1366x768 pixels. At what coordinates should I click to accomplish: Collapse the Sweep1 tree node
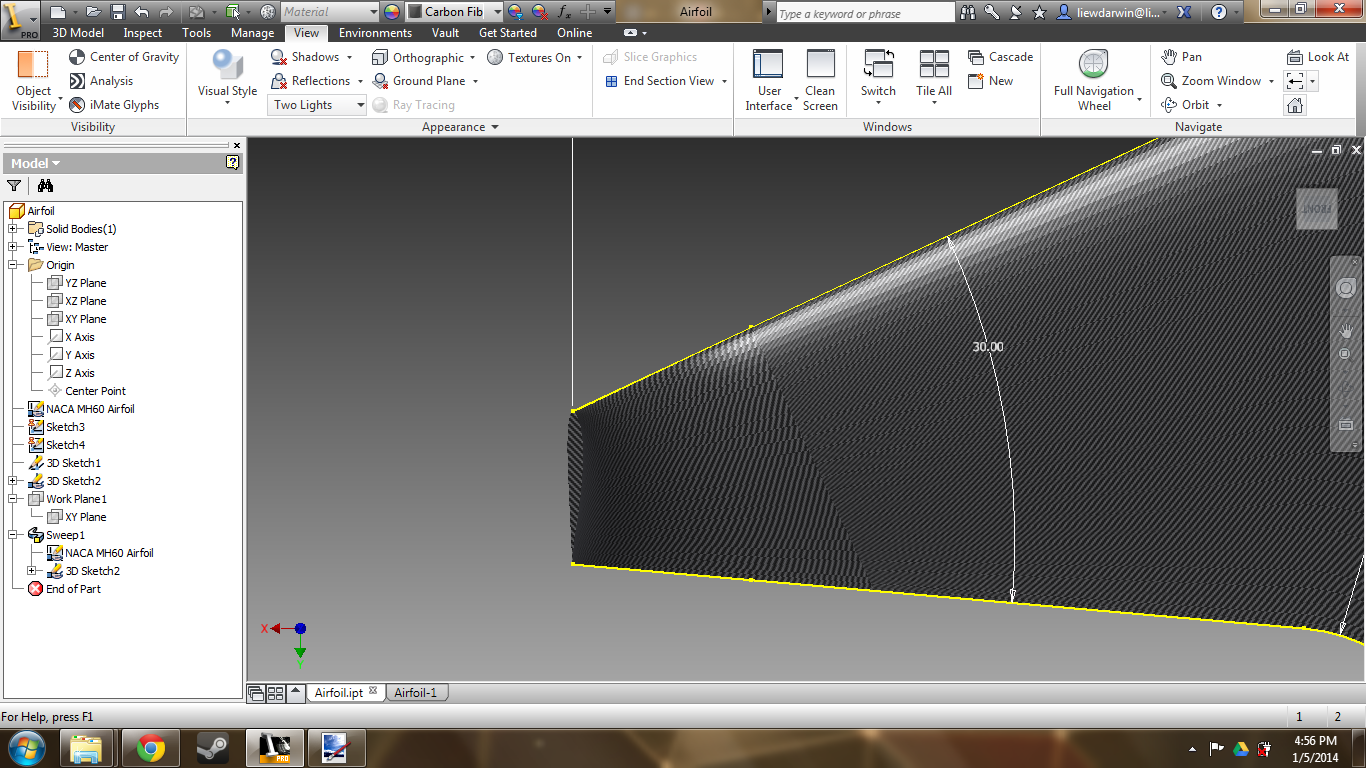[13, 535]
